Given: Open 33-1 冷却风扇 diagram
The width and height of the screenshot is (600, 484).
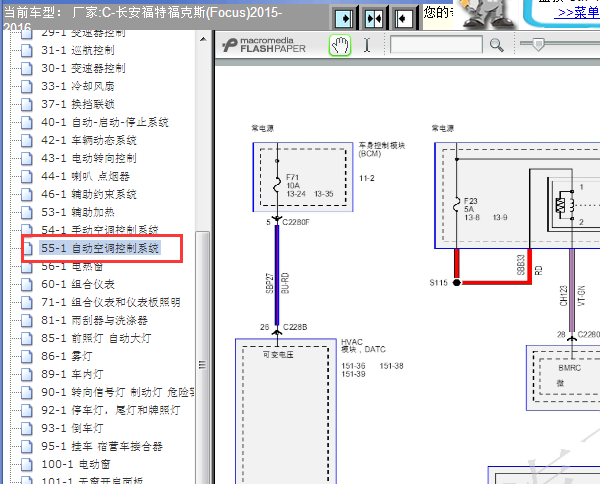Looking at the screenshot, I should [x=78, y=86].
